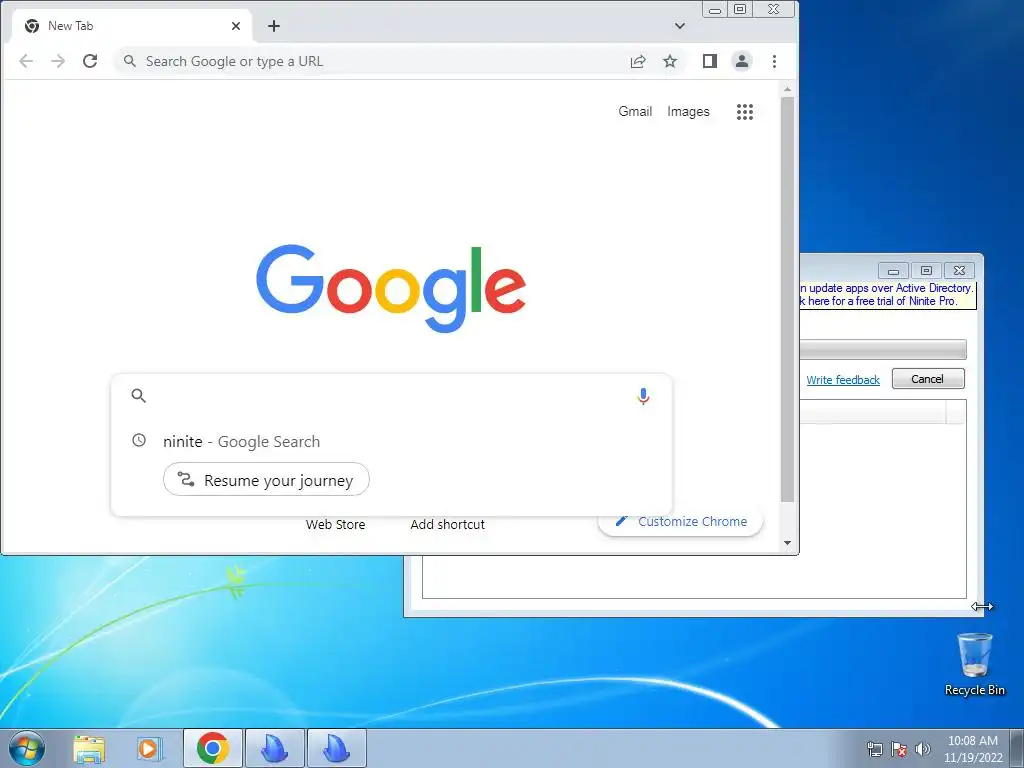Screen dimensions: 1024x768
Task: Reload the current Chrome page
Action: 90,61
